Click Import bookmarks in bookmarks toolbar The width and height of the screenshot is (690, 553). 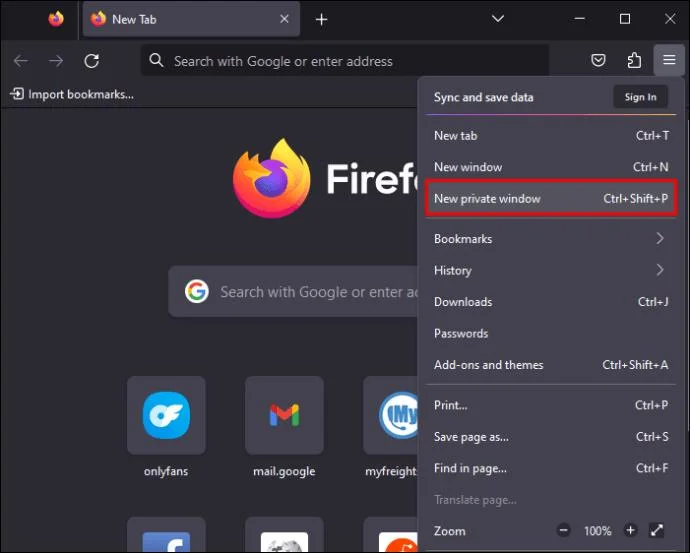click(x=72, y=94)
